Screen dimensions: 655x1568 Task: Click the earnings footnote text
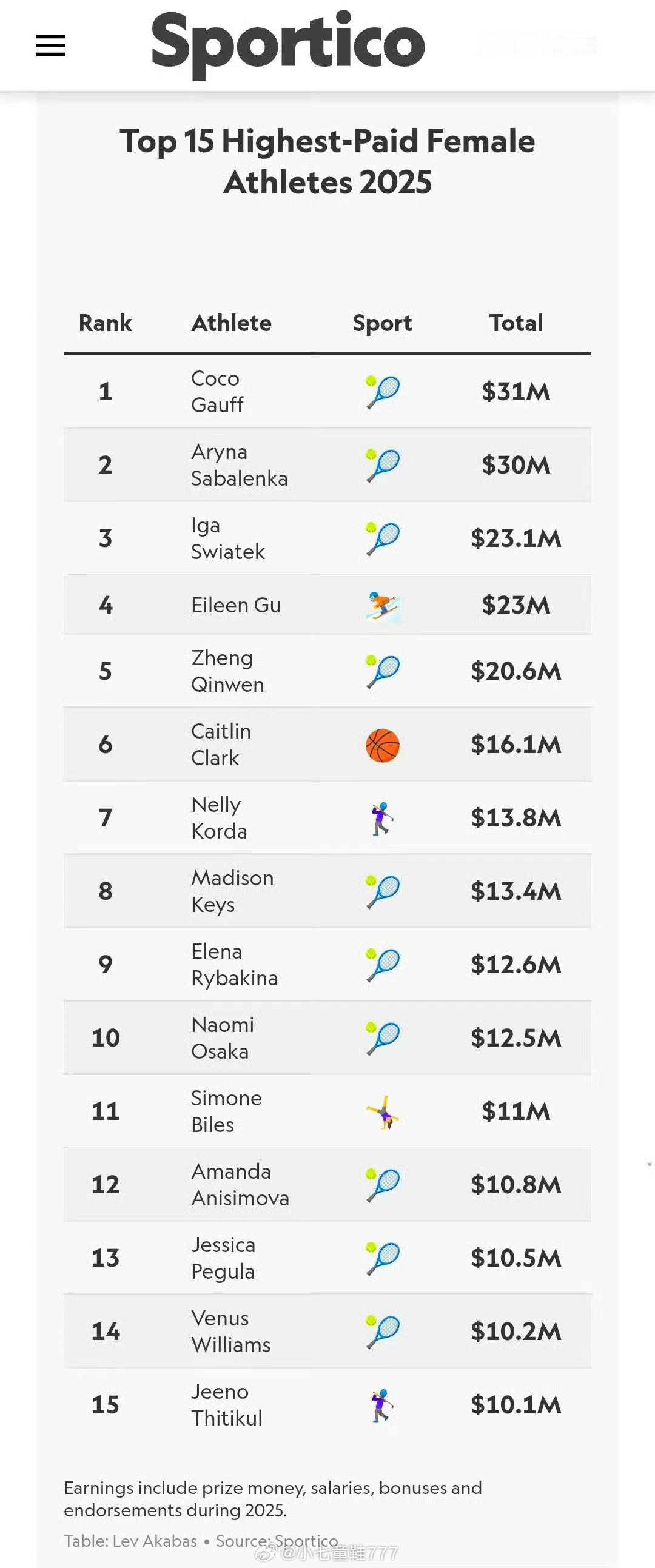click(x=273, y=1499)
